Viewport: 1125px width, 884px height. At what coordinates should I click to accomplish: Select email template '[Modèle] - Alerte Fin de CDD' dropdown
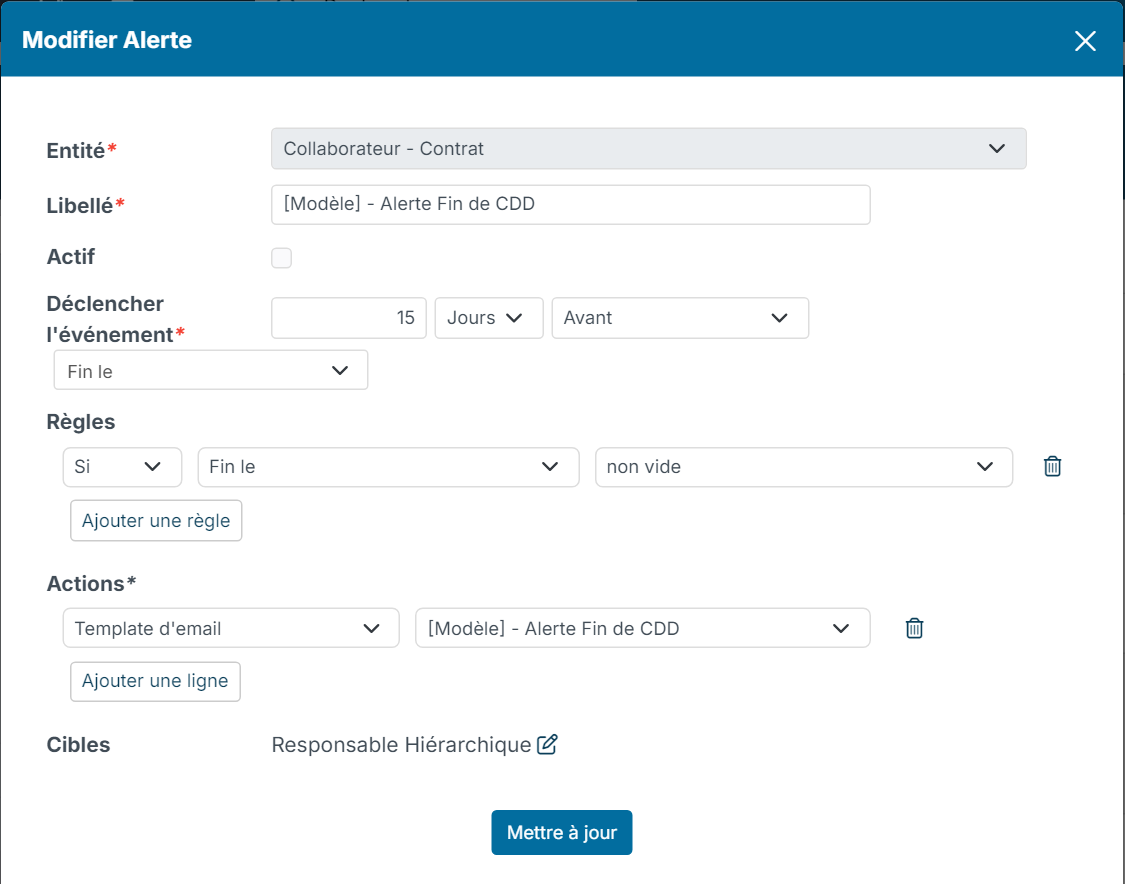[643, 628]
